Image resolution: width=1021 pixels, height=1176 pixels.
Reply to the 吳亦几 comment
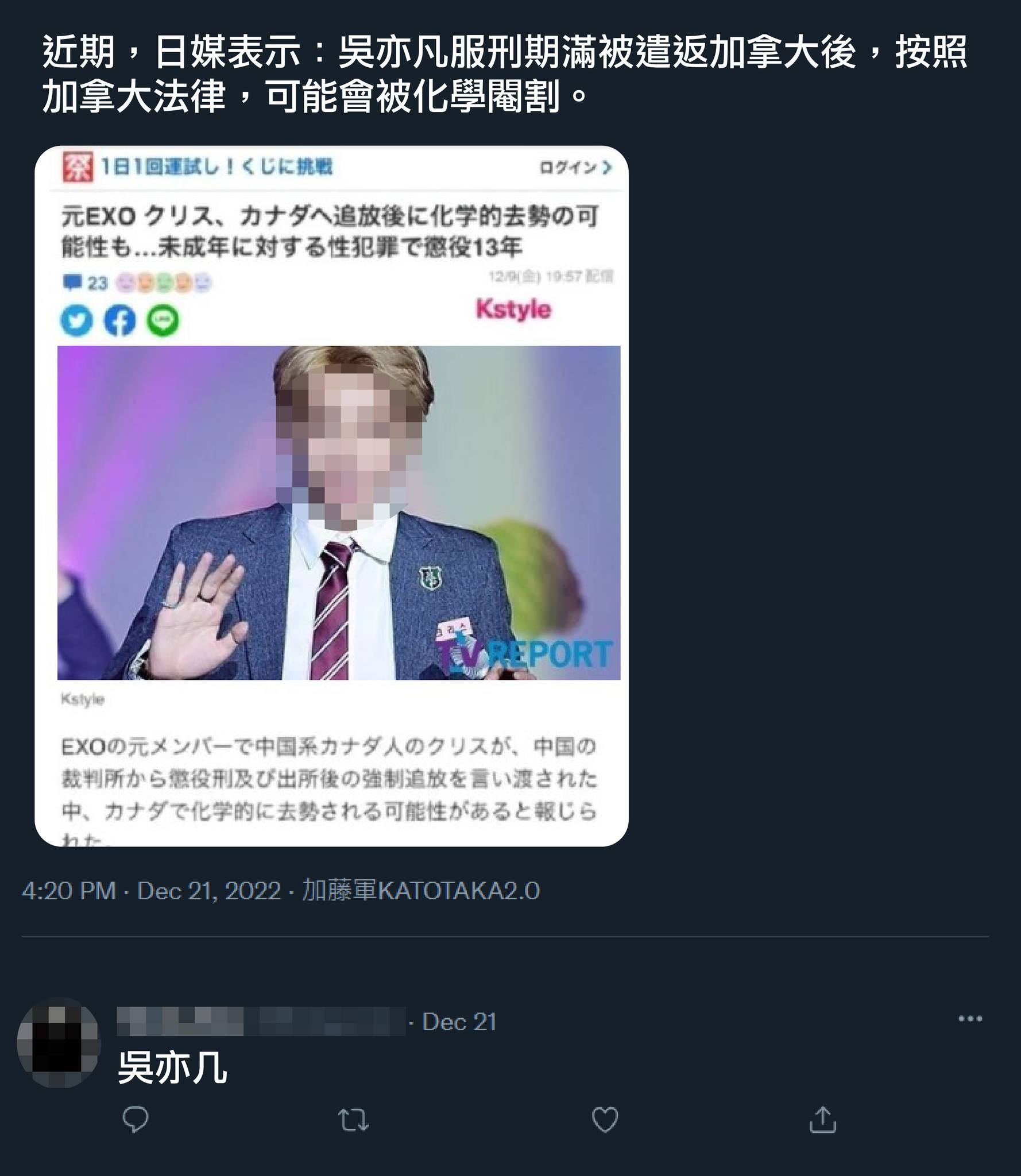click(x=136, y=1119)
